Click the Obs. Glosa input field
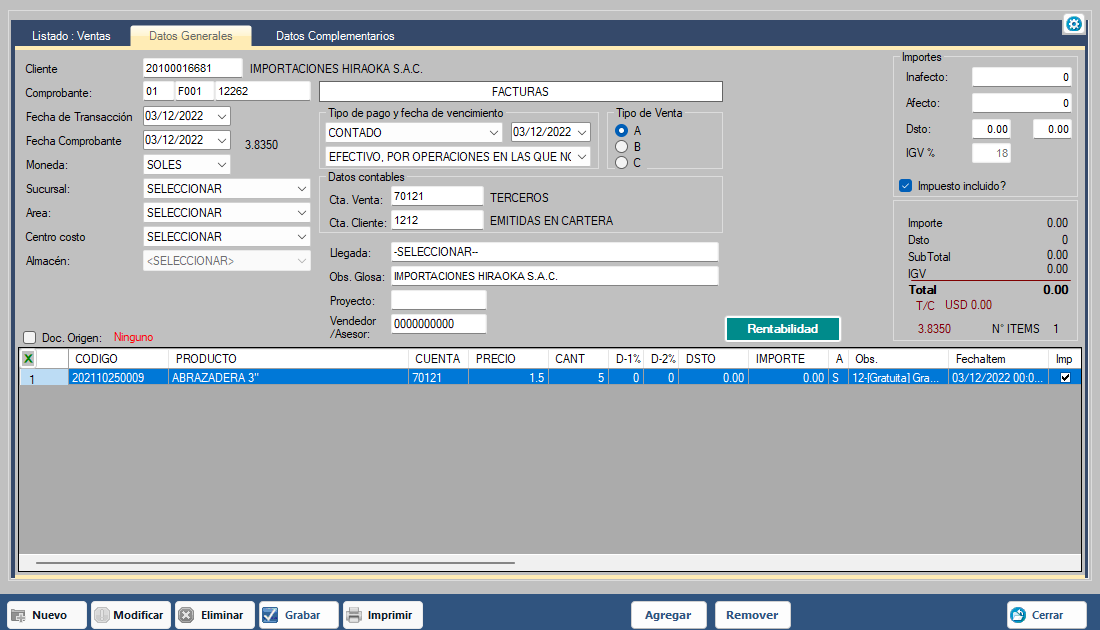Image resolution: width=1100 pixels, height=630 pixels. click(x=554, y=276)
